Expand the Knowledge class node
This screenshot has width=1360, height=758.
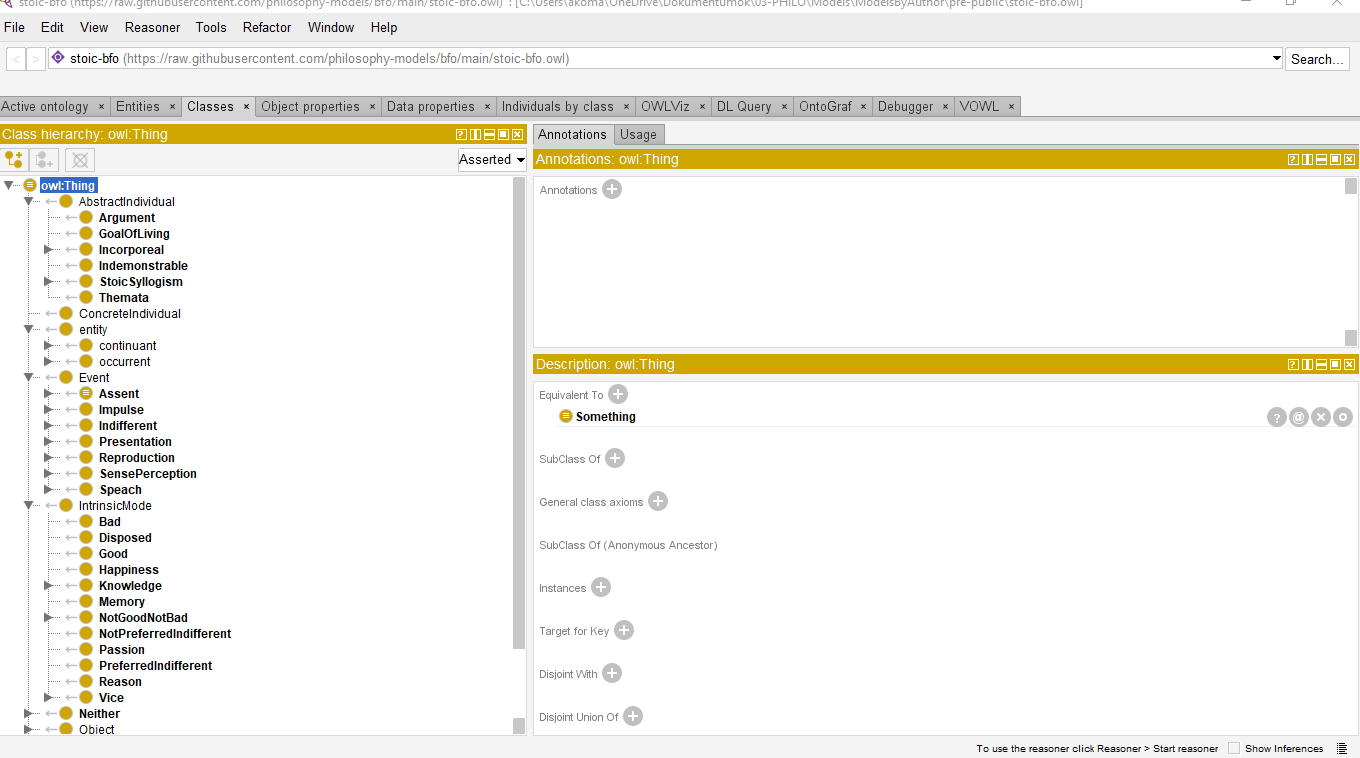click(48, 586)
